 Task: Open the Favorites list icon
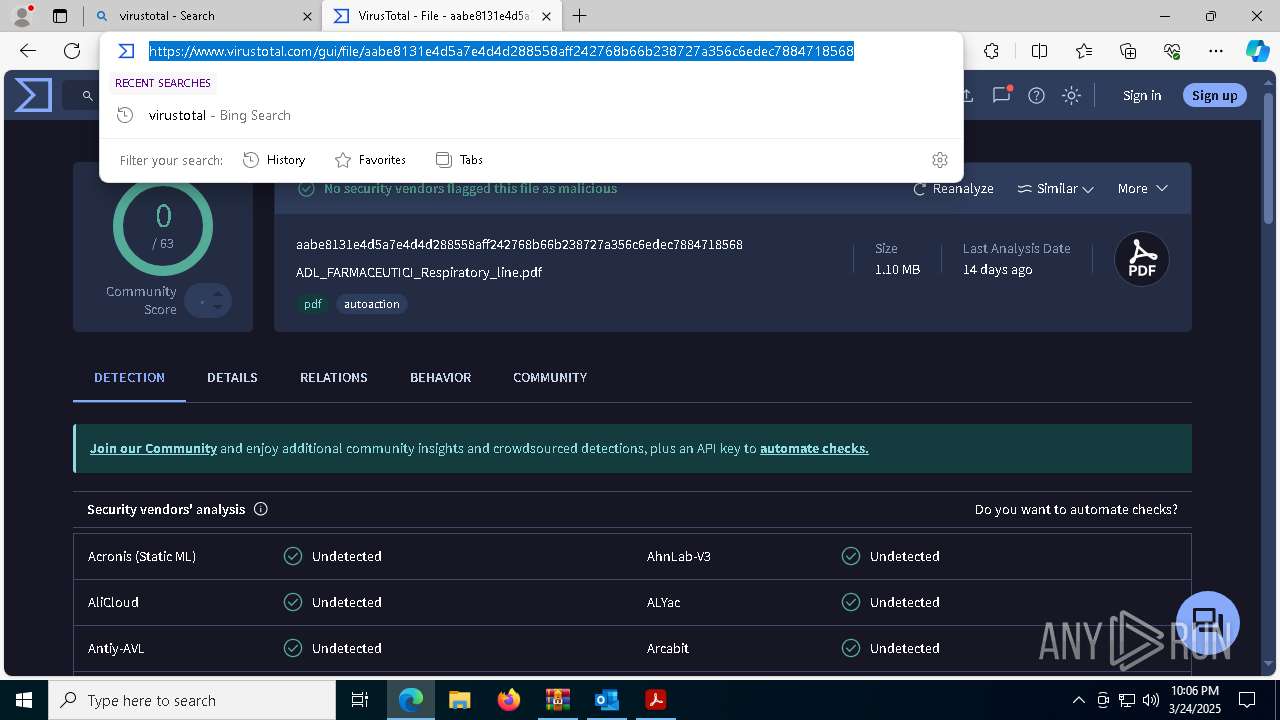click(x=1084, y=51)
